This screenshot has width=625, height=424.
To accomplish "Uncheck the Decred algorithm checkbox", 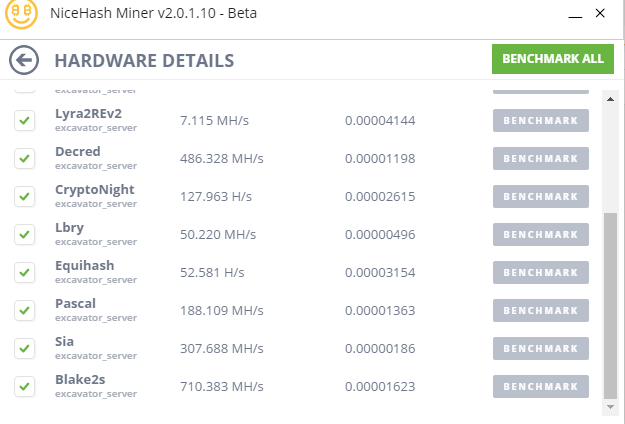I will pos(25,158).
